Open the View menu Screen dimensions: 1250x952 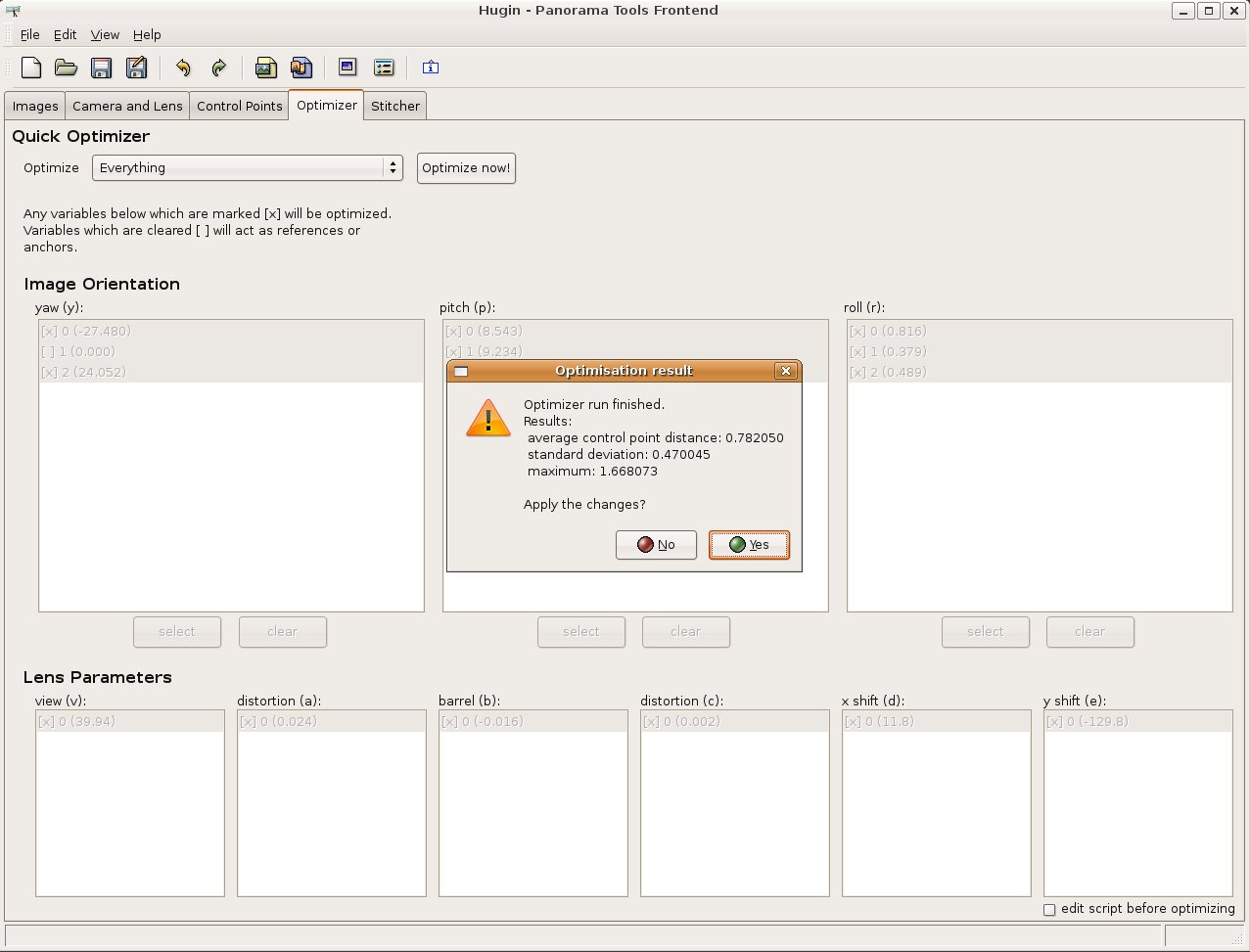[x=105, y=34]
